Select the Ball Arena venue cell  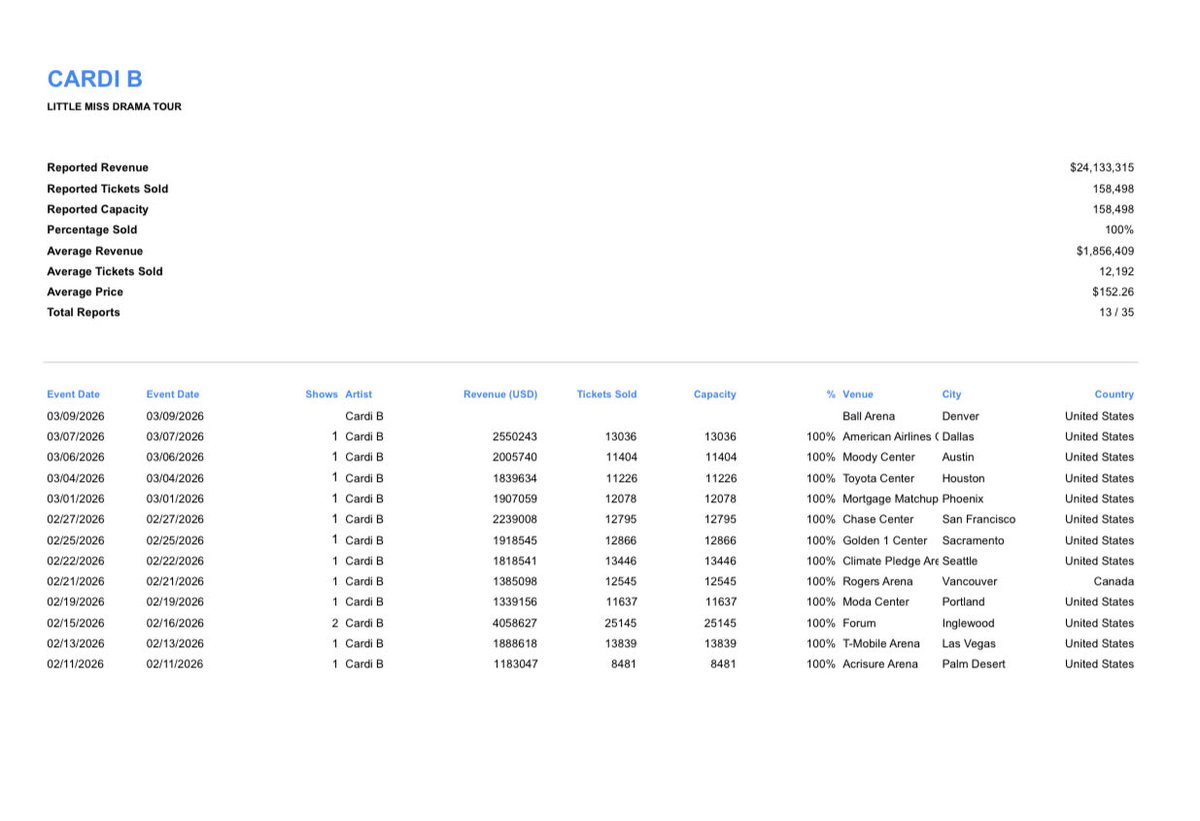pyautogui.click(x=869, y=416)
